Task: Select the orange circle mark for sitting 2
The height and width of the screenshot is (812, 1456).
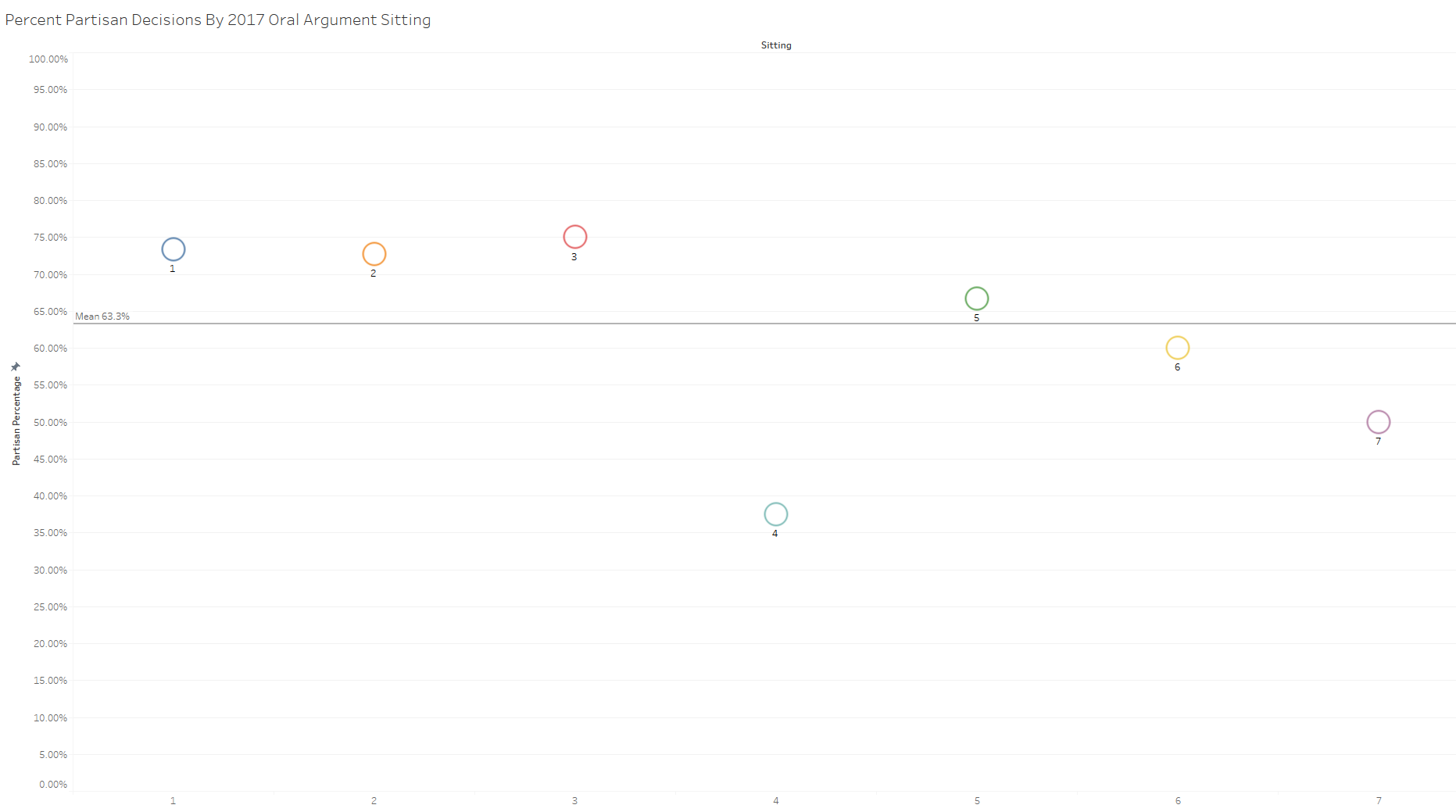Action: coord(374,254)
